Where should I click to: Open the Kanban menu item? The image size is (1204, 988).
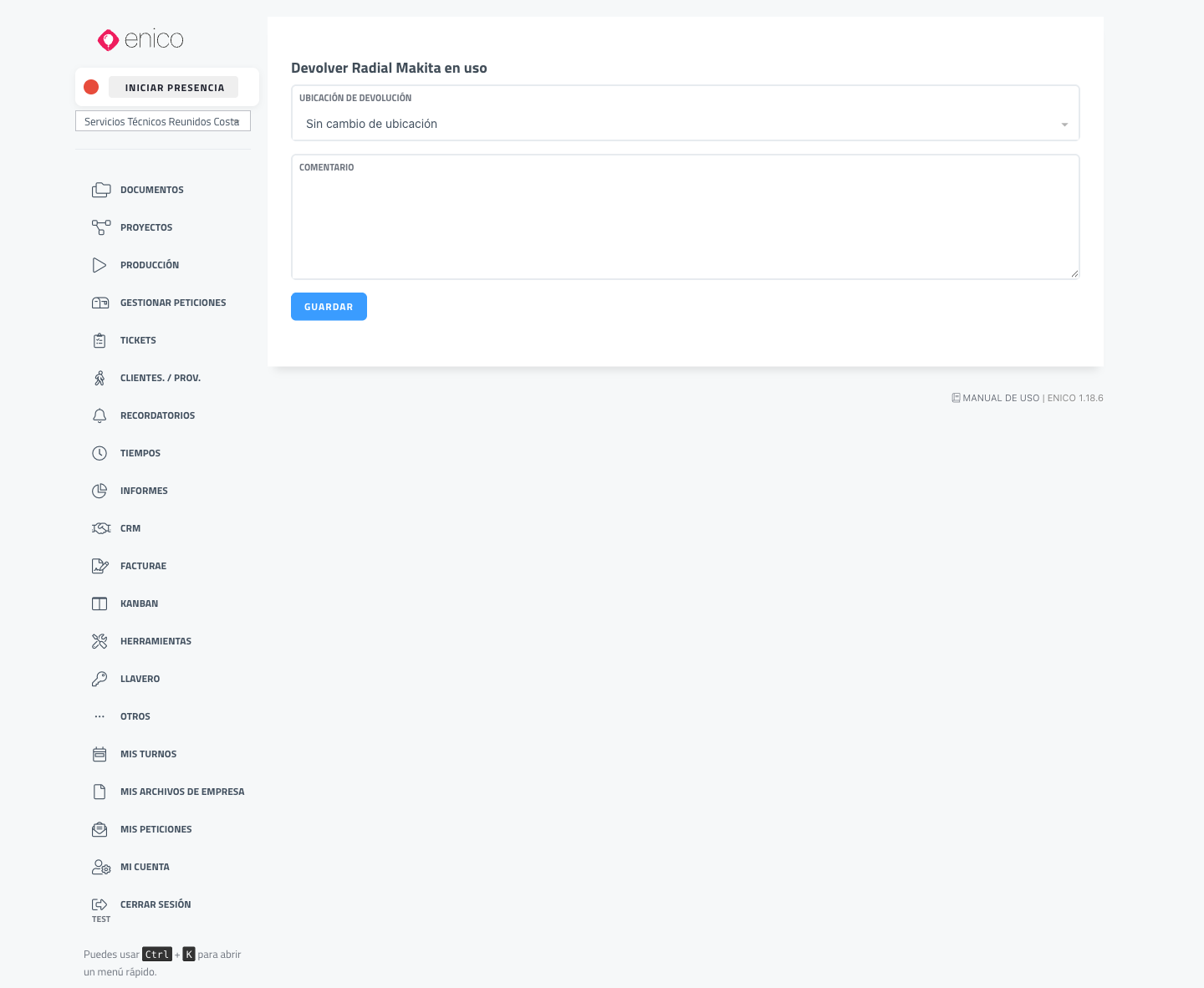[139, 603]
